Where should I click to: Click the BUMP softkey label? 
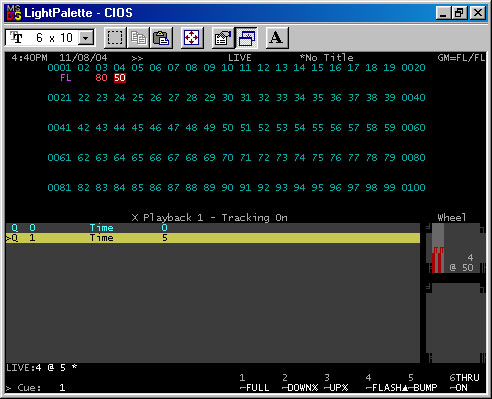point(422,388)
